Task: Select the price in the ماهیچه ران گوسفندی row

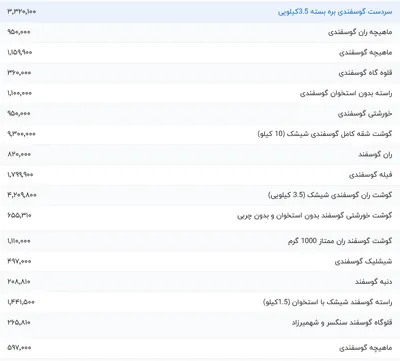Action: tap(19, 32)
